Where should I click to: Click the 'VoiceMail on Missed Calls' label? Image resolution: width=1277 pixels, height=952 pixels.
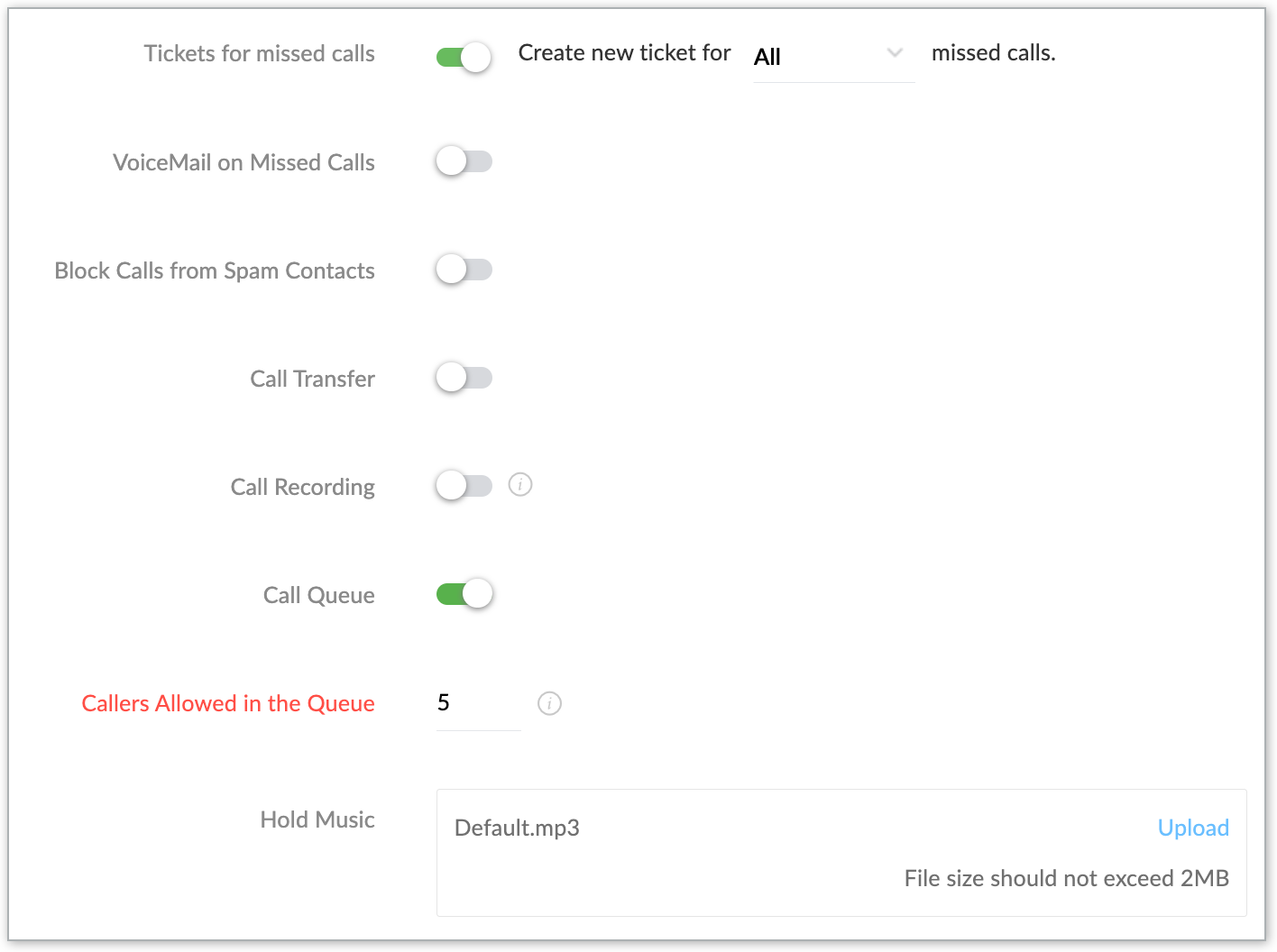tap(243, 162)
